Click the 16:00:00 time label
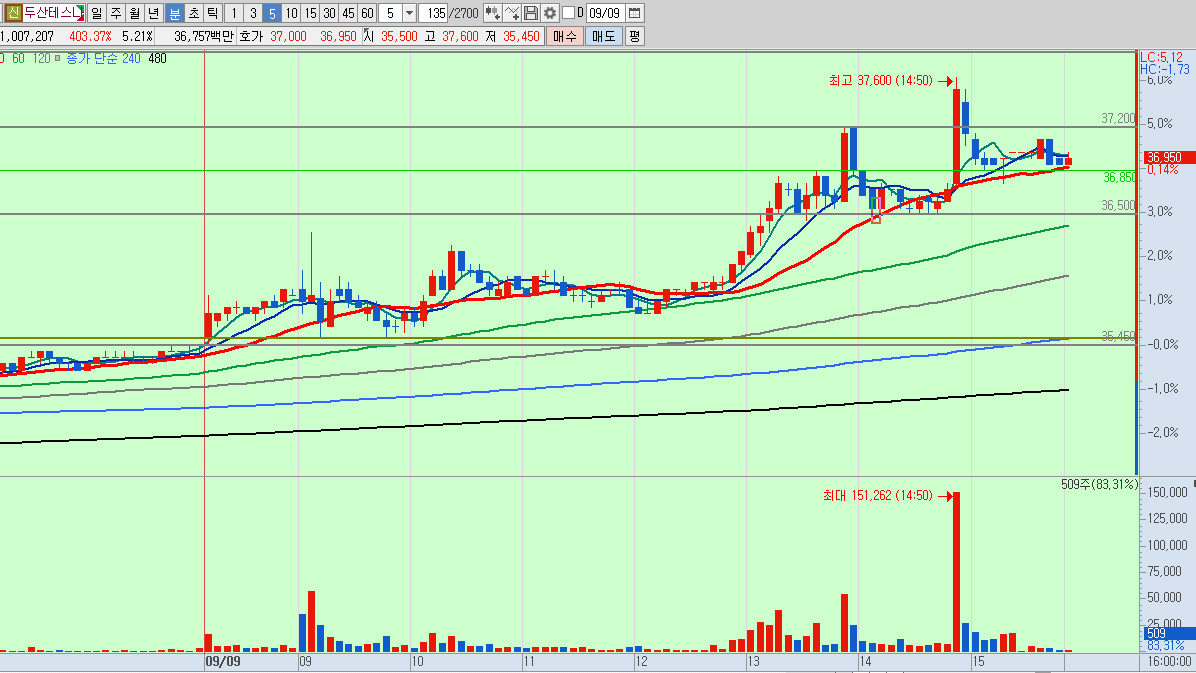This screenshot has width=1196, height=673. (1169, 661)
